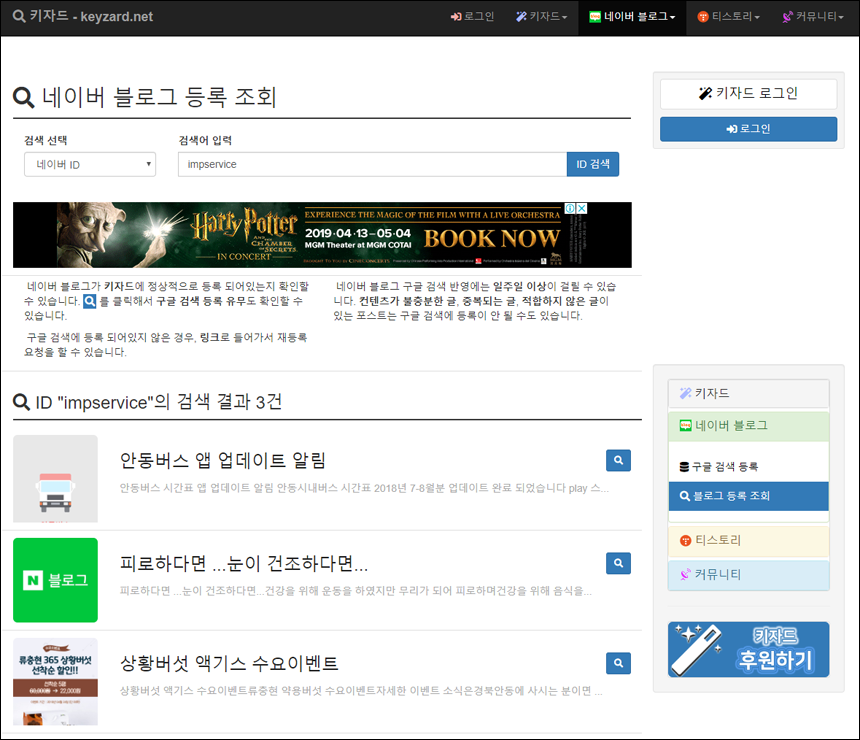Image resolution: width=860 pixels, height=740 pixels.
Task: Expand the 키자드 navbar dropdown
Action: pyautogui.click(x=541, y=16)
